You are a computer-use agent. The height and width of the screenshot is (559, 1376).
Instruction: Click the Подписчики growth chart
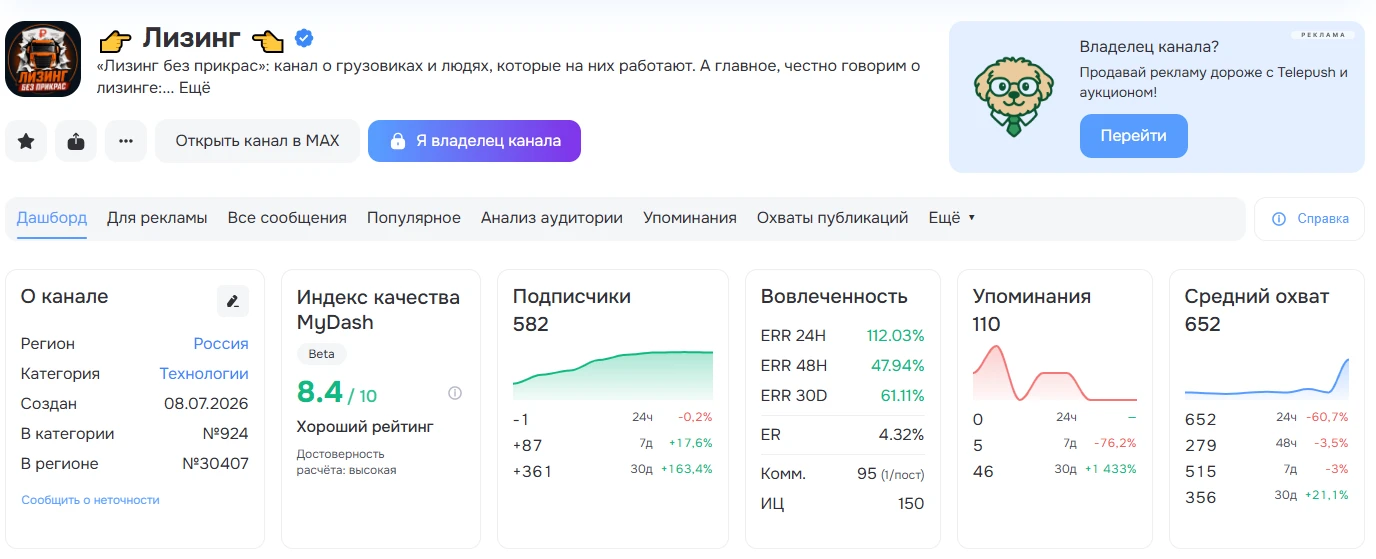pyautogui.click(x=613, y=375)
